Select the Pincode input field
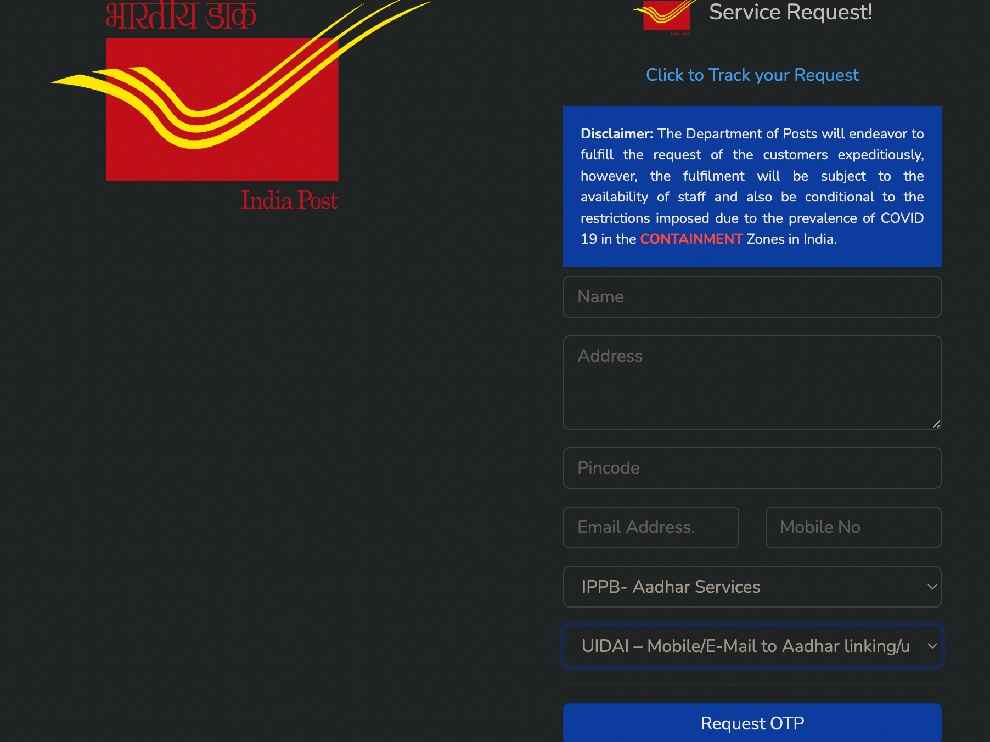Image resolution: width=990 pixels, height=742 pixels. click(752, 468)
